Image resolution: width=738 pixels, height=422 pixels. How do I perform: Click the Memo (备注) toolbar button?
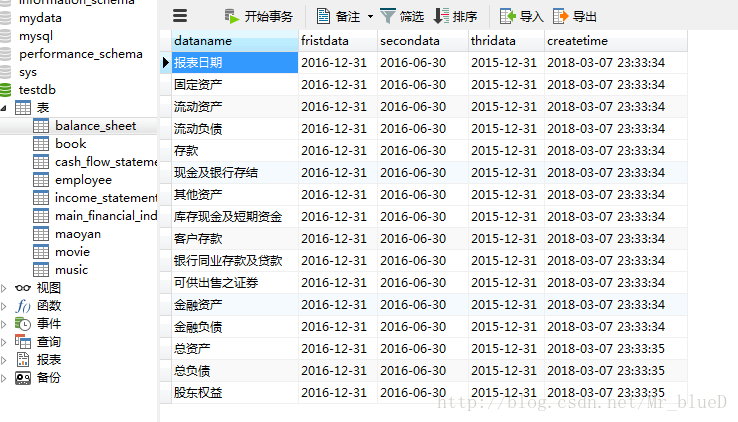[338, 16]
